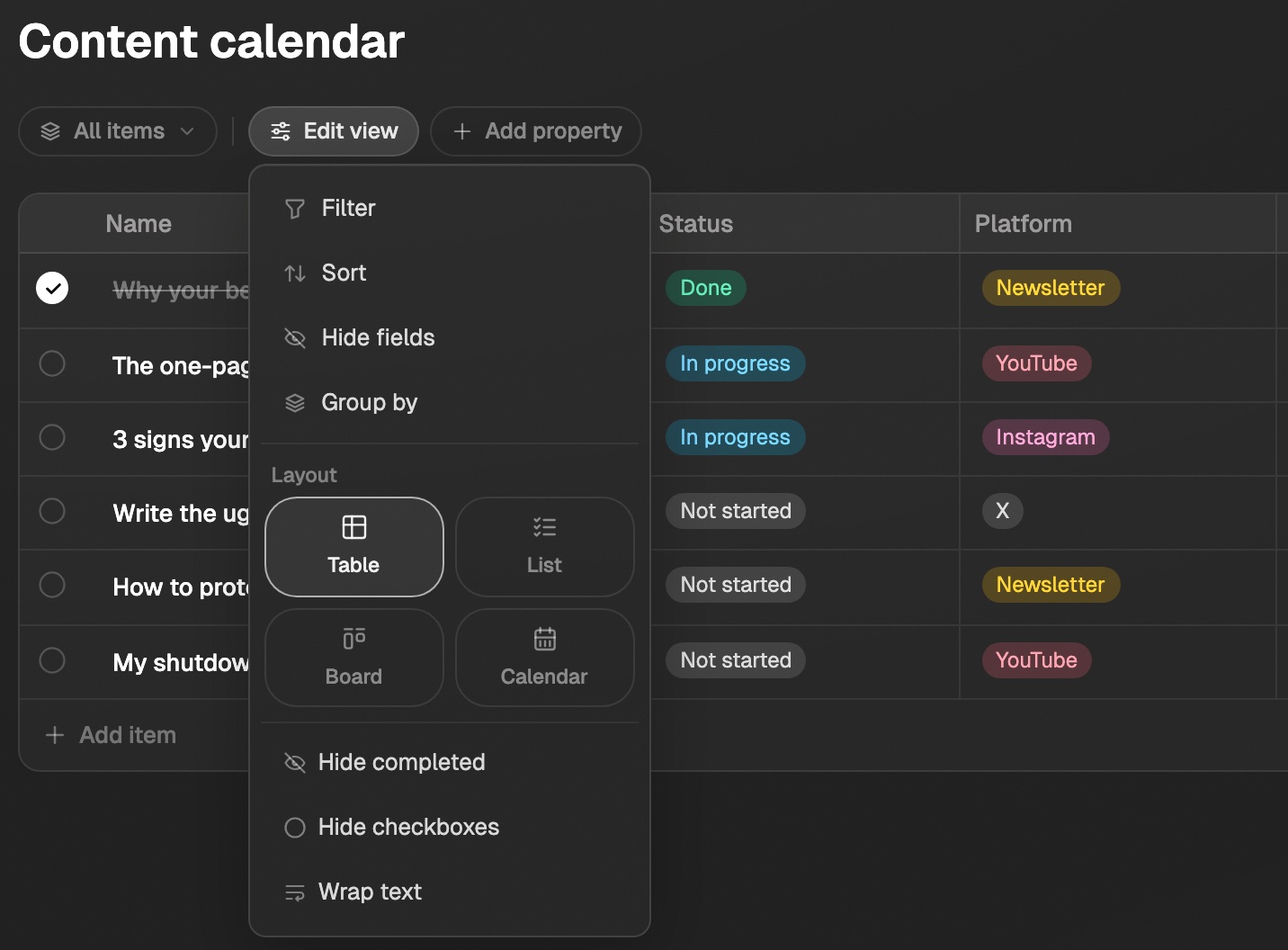Click the Filter funnel icon
This screenshot has width=1288, height=950.
pyautogui.click(x=295, y=209)
